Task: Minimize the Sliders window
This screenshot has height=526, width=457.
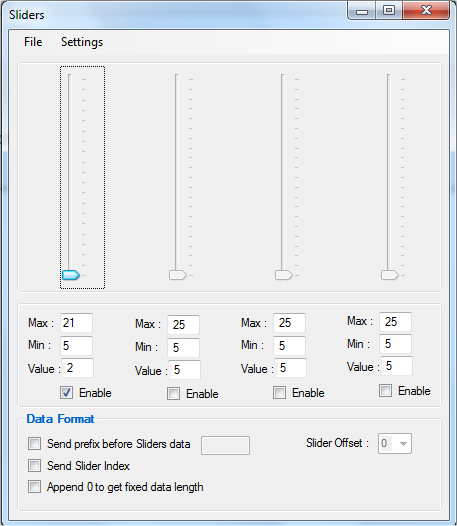Action: click(362, 11)
